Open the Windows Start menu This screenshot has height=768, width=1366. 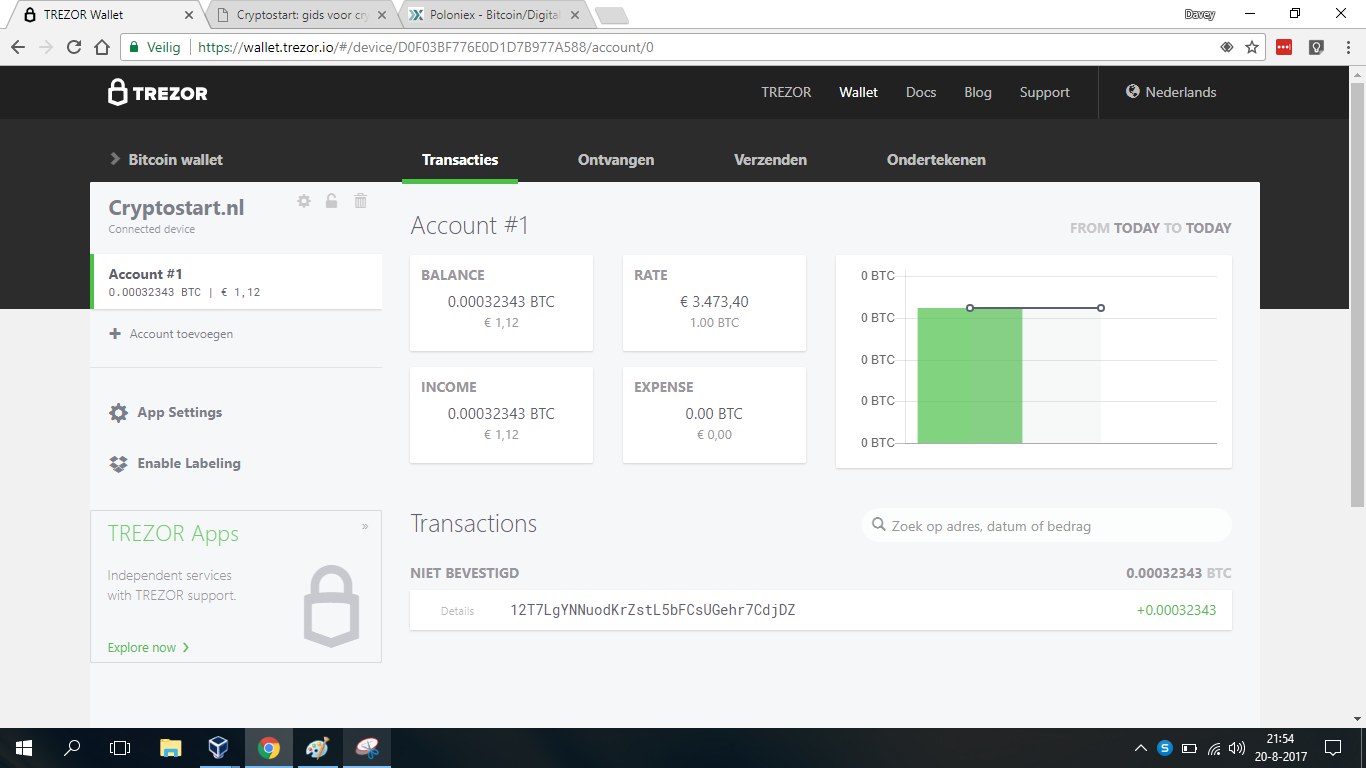pos(23,748)
